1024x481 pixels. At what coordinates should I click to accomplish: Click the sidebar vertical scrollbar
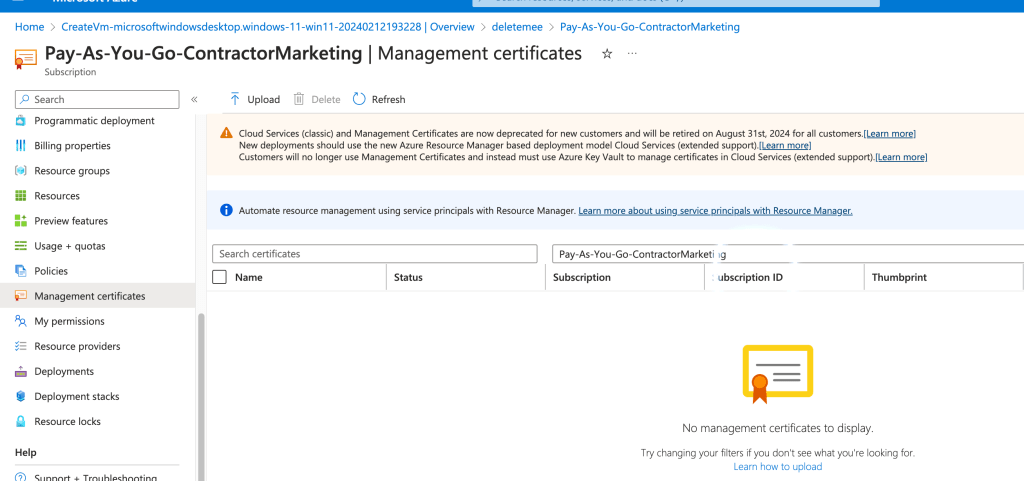[x=201, y=397]
